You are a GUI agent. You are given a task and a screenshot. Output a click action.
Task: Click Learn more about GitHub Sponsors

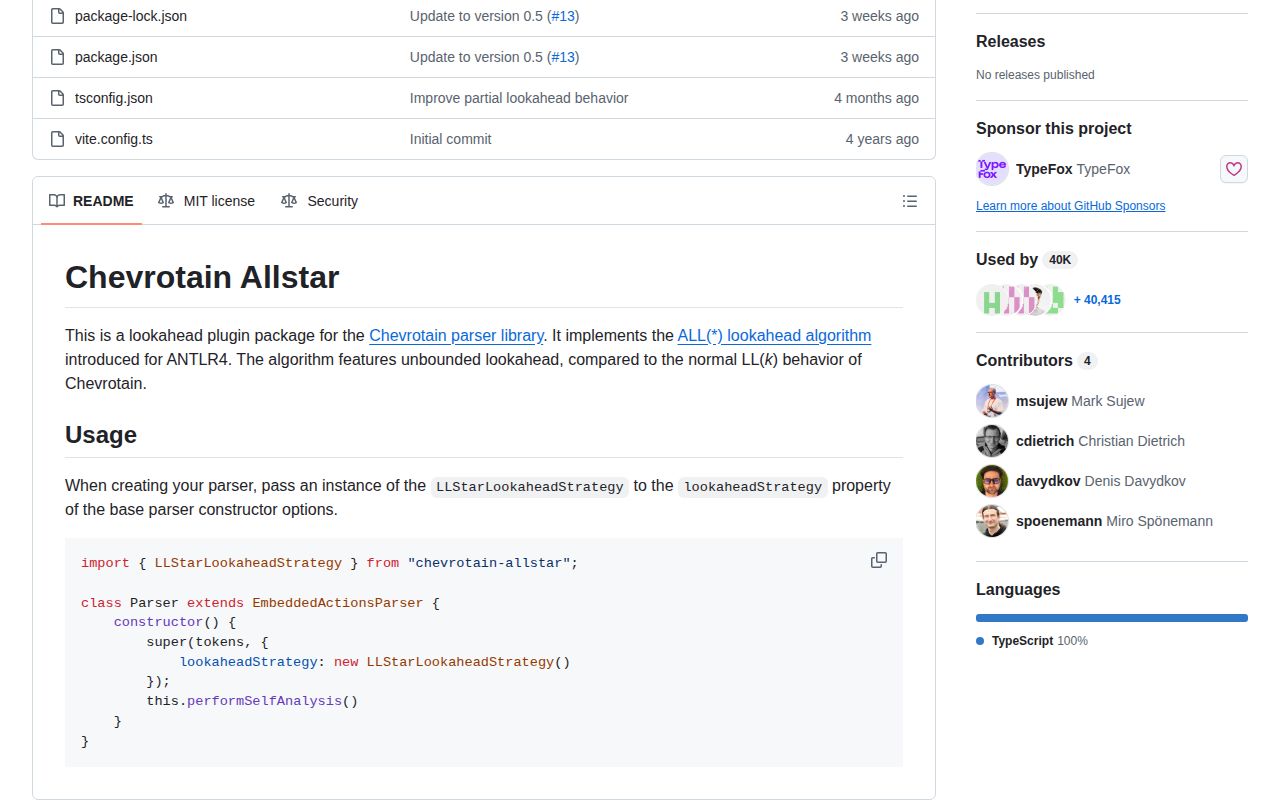pyautogui.click(x=1070, y=206)
